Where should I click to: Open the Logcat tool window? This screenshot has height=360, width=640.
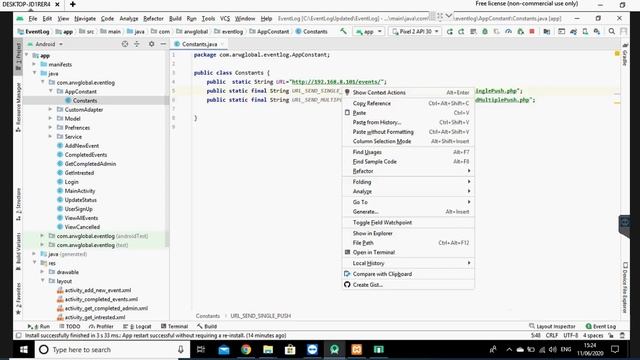click(x=137, y=326)
